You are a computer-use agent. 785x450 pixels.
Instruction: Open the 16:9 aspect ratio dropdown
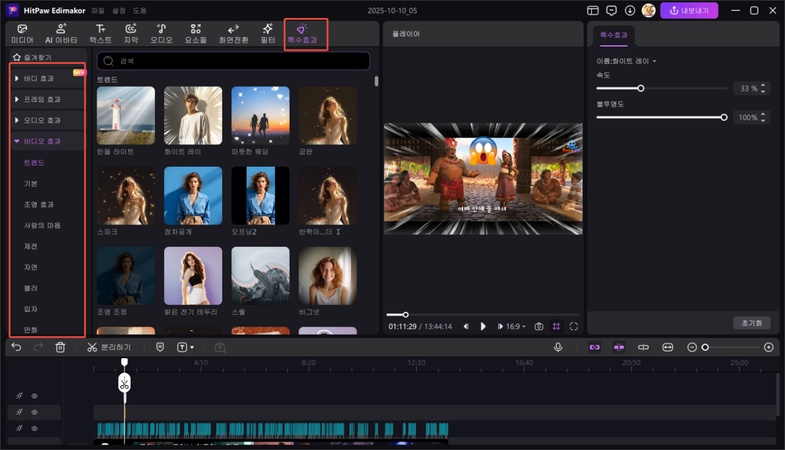515,326
